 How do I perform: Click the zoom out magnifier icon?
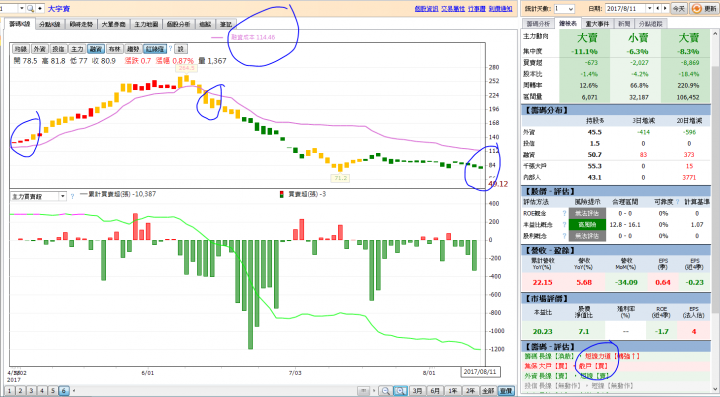tap(385, 391)
